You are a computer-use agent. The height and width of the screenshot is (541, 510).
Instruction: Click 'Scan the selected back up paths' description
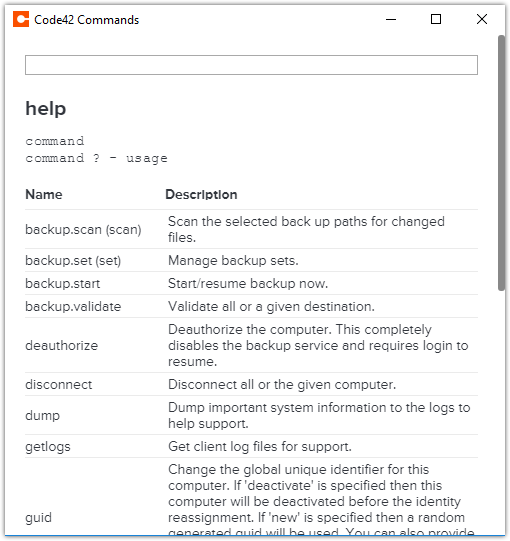pyautogui.click(x=306, y=229)
